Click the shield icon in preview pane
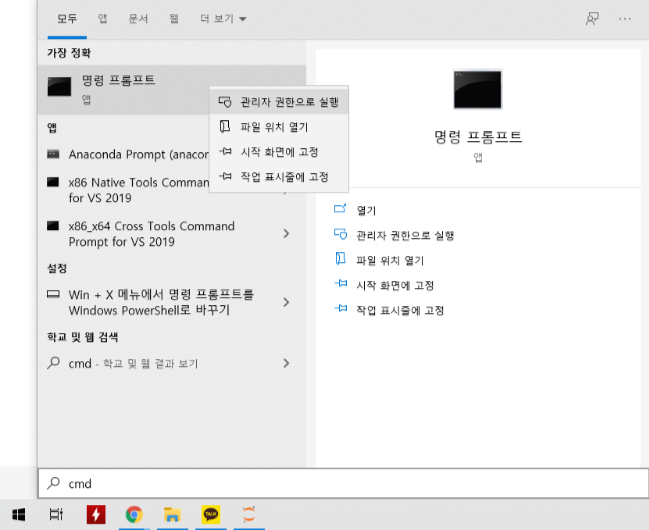Viewport: 649px width, 530px height. 341,234
